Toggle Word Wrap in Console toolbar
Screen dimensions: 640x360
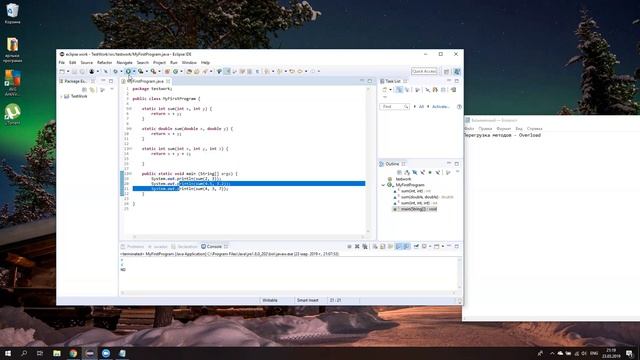coord(391,247)
